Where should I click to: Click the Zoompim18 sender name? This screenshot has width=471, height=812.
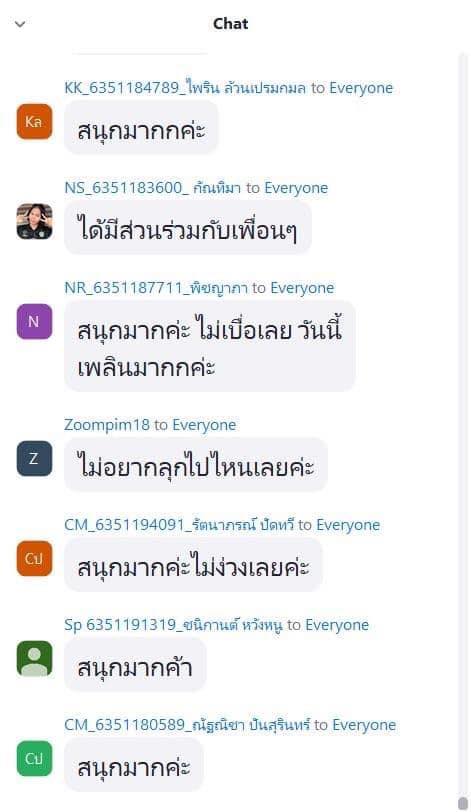tap(107, 425)
